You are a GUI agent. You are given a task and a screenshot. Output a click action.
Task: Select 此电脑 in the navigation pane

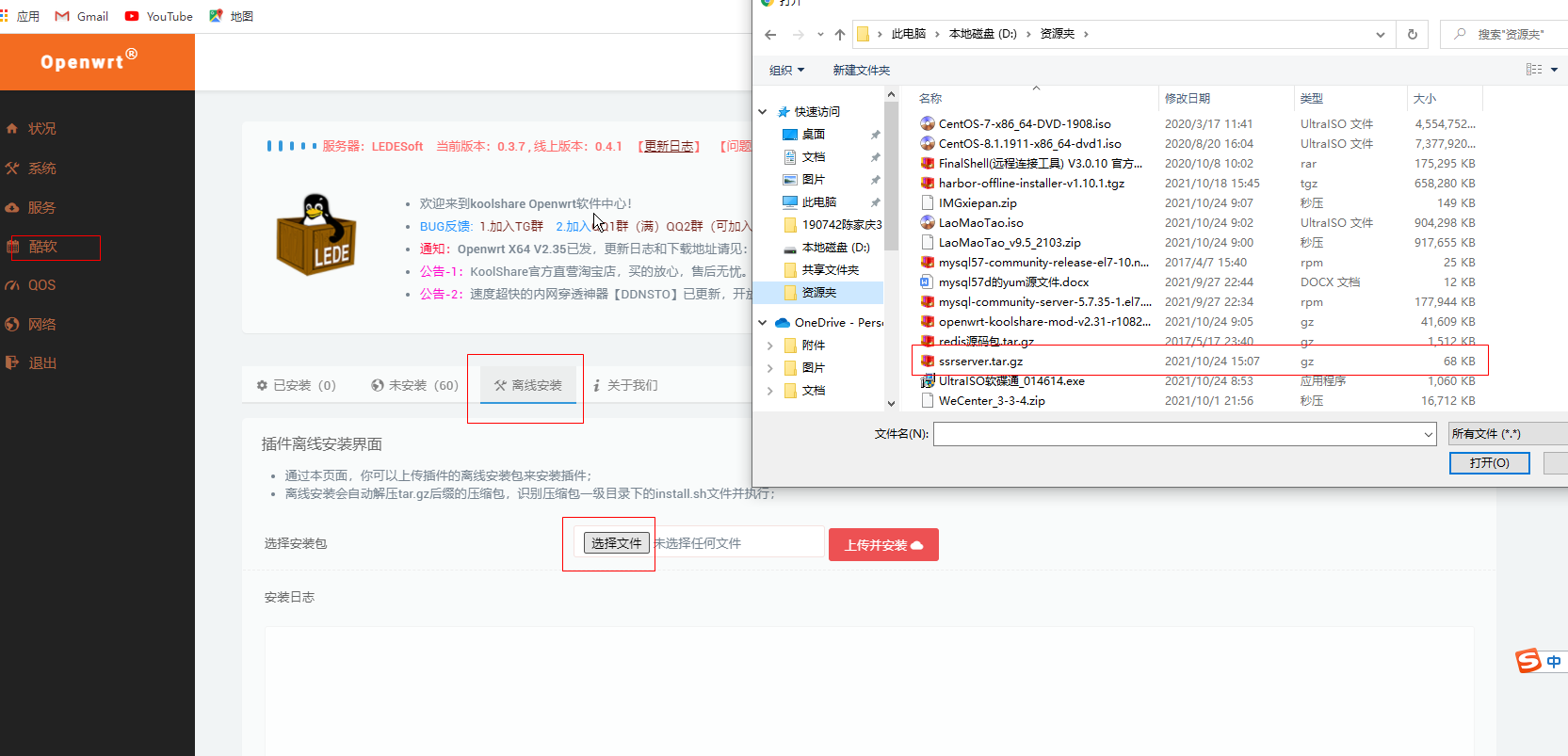click(x=818, y=202)
